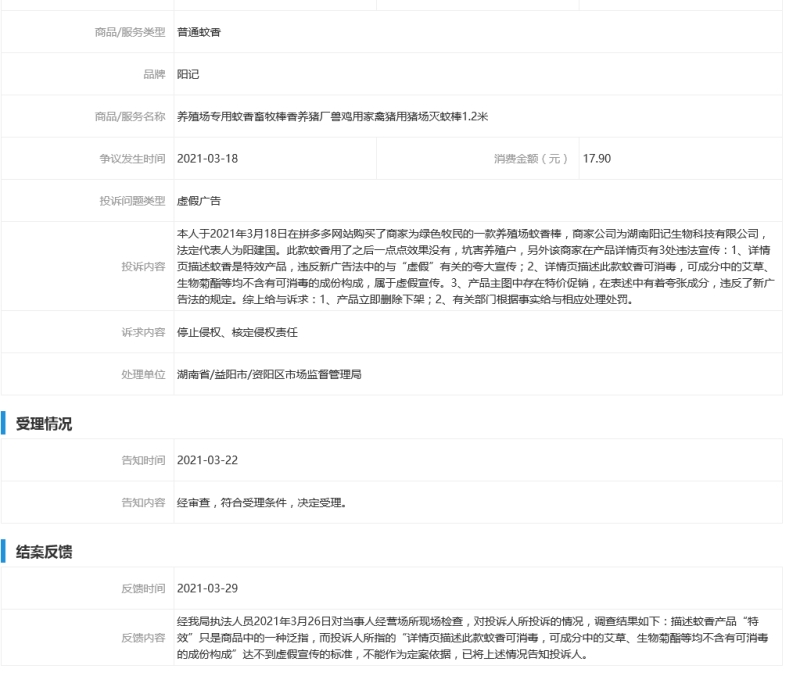Select the product name text ending in 1.2米
Image resolution: width=800 pixels, height=676 pixels.
click(x=332, y=116)
